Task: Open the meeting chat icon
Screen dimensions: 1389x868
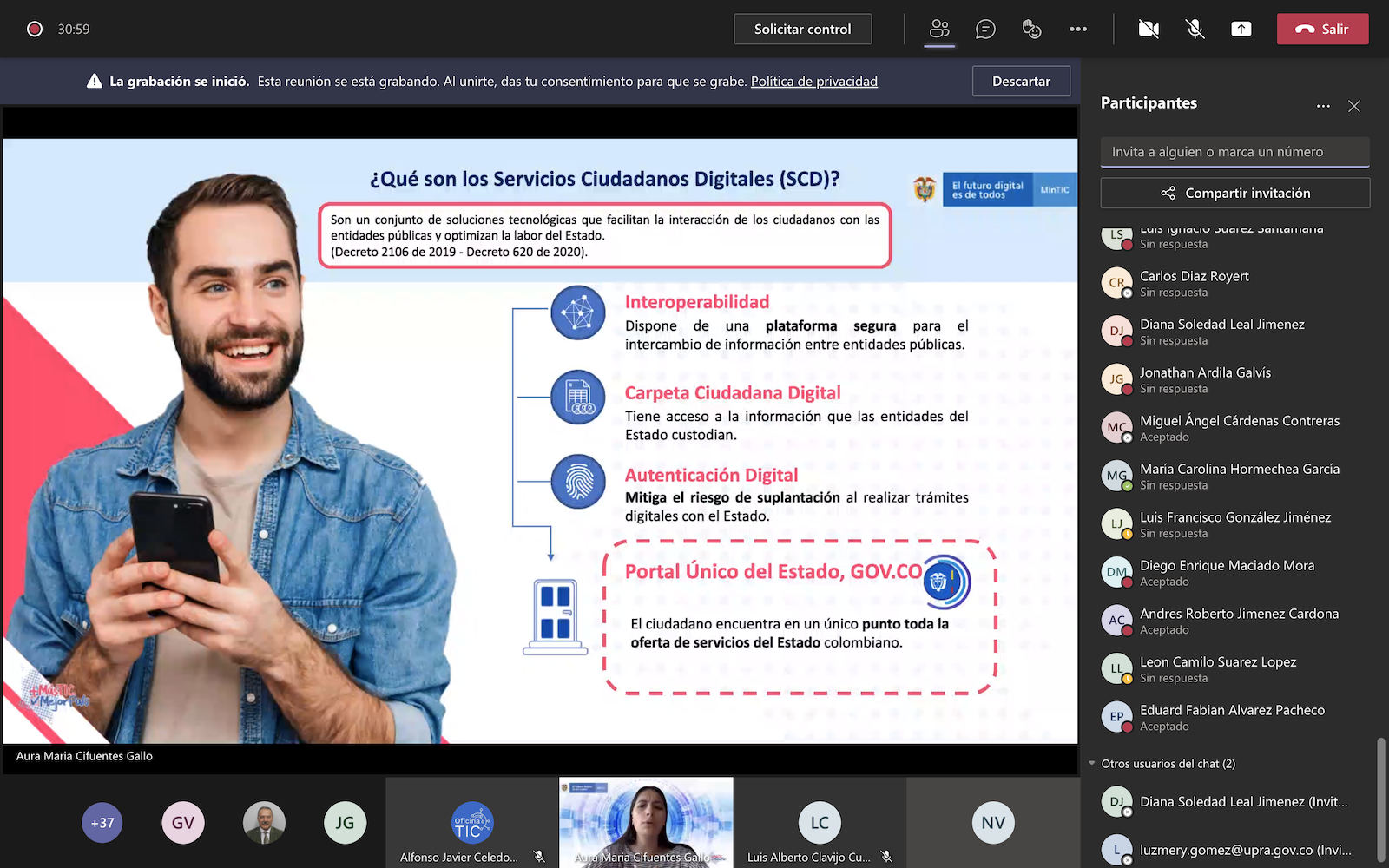Action: tap(985, 29)
